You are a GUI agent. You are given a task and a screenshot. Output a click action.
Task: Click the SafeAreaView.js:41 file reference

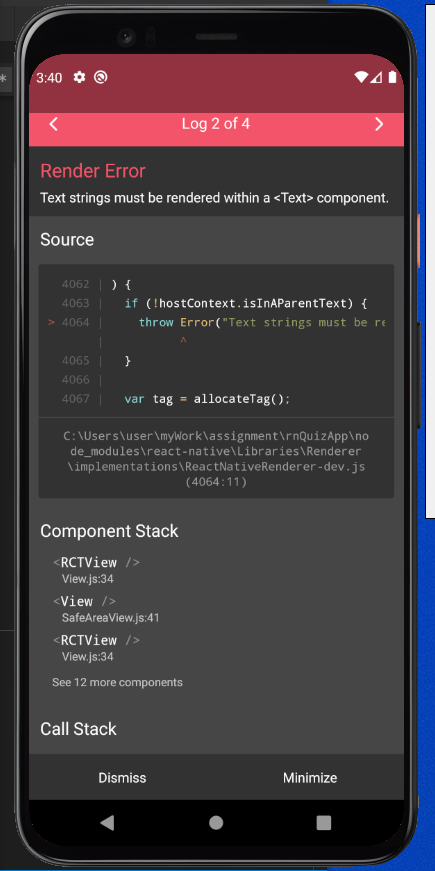(x=111, y=618)
